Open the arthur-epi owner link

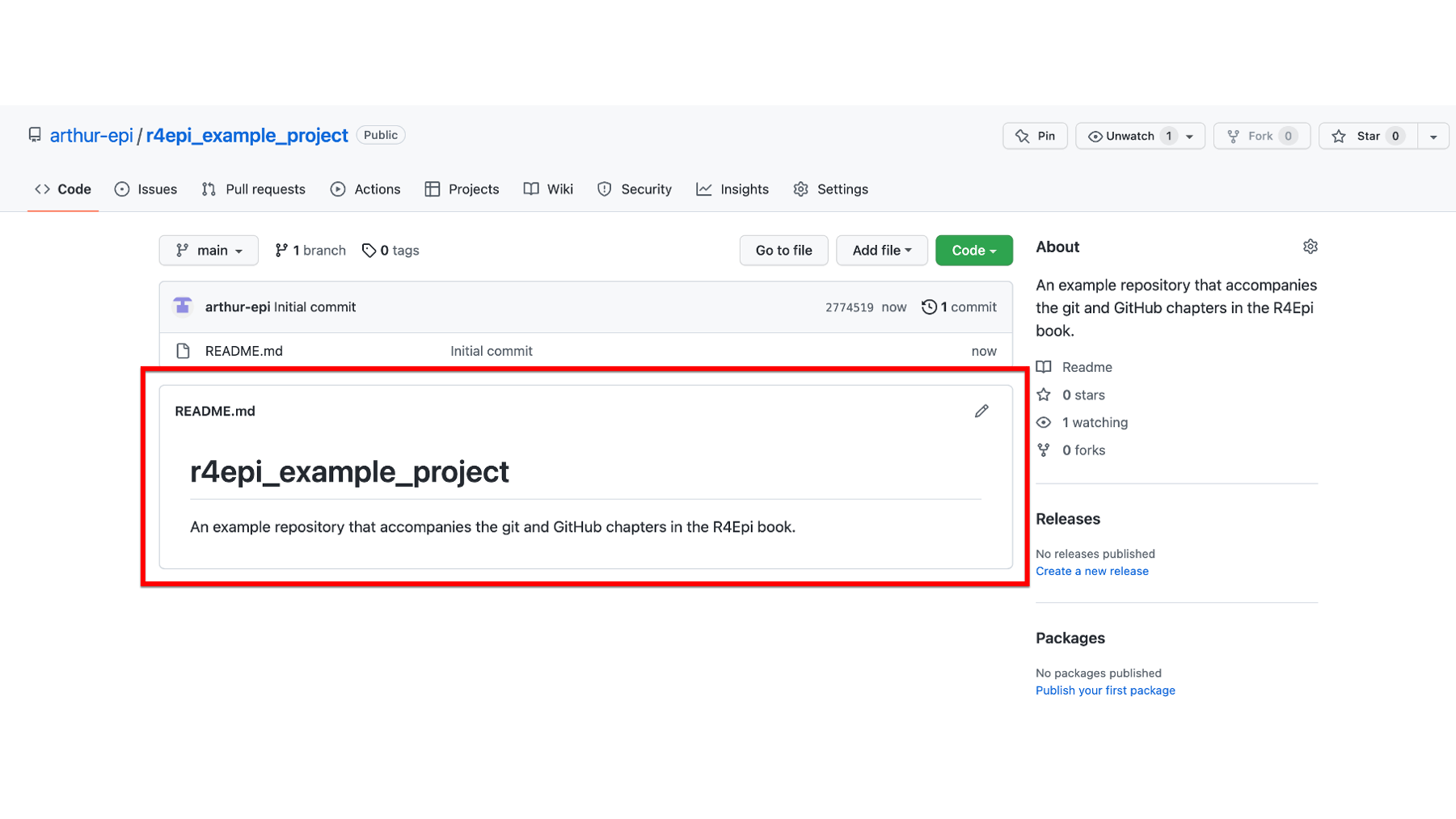tap(91, 135)
